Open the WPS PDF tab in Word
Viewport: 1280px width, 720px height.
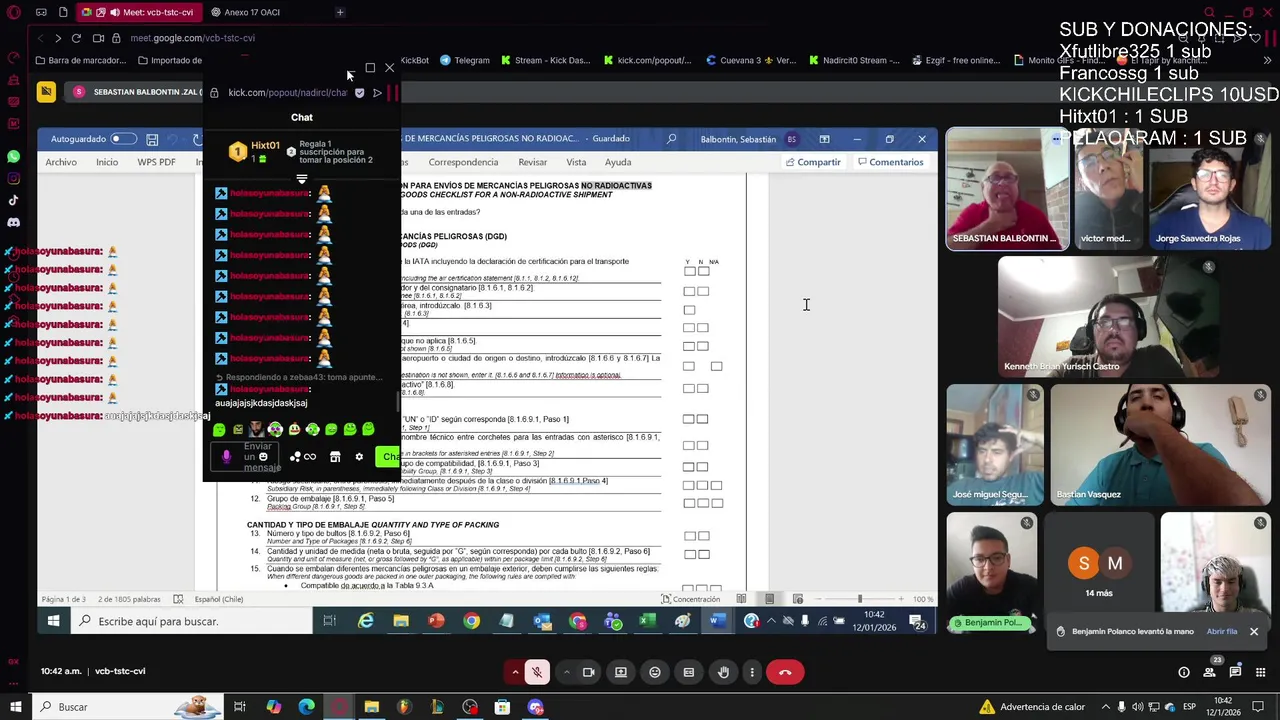tap(156, 162)
